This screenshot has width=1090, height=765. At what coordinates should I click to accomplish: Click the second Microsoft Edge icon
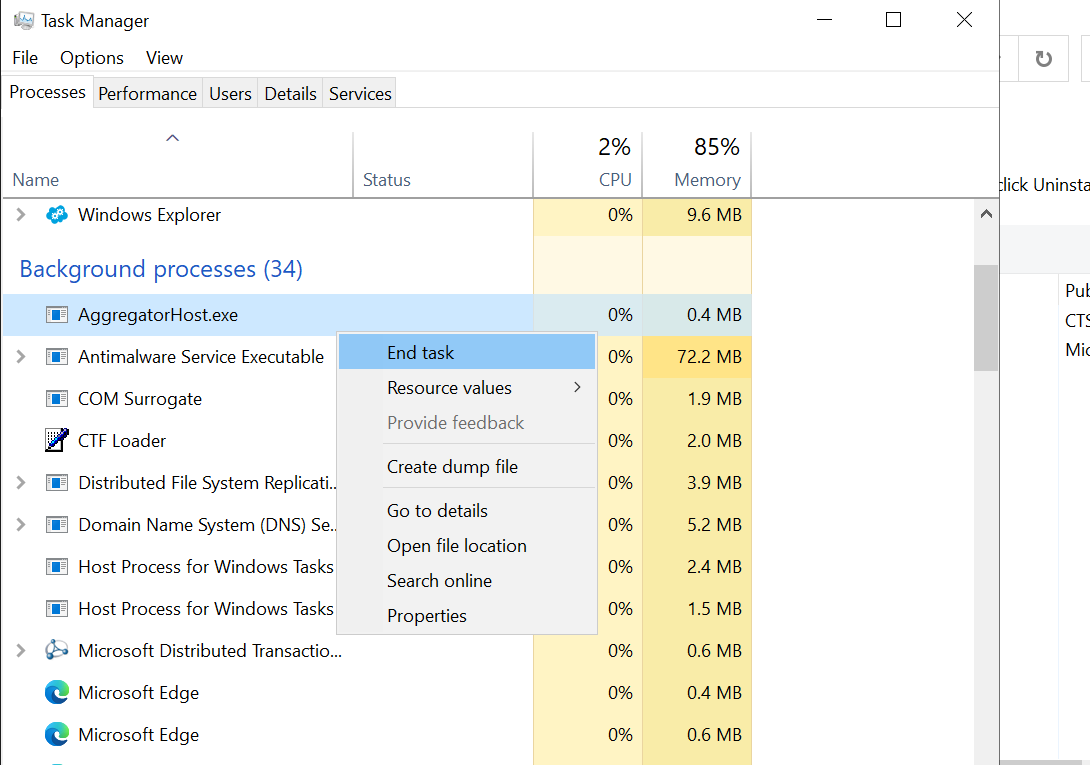57,734
